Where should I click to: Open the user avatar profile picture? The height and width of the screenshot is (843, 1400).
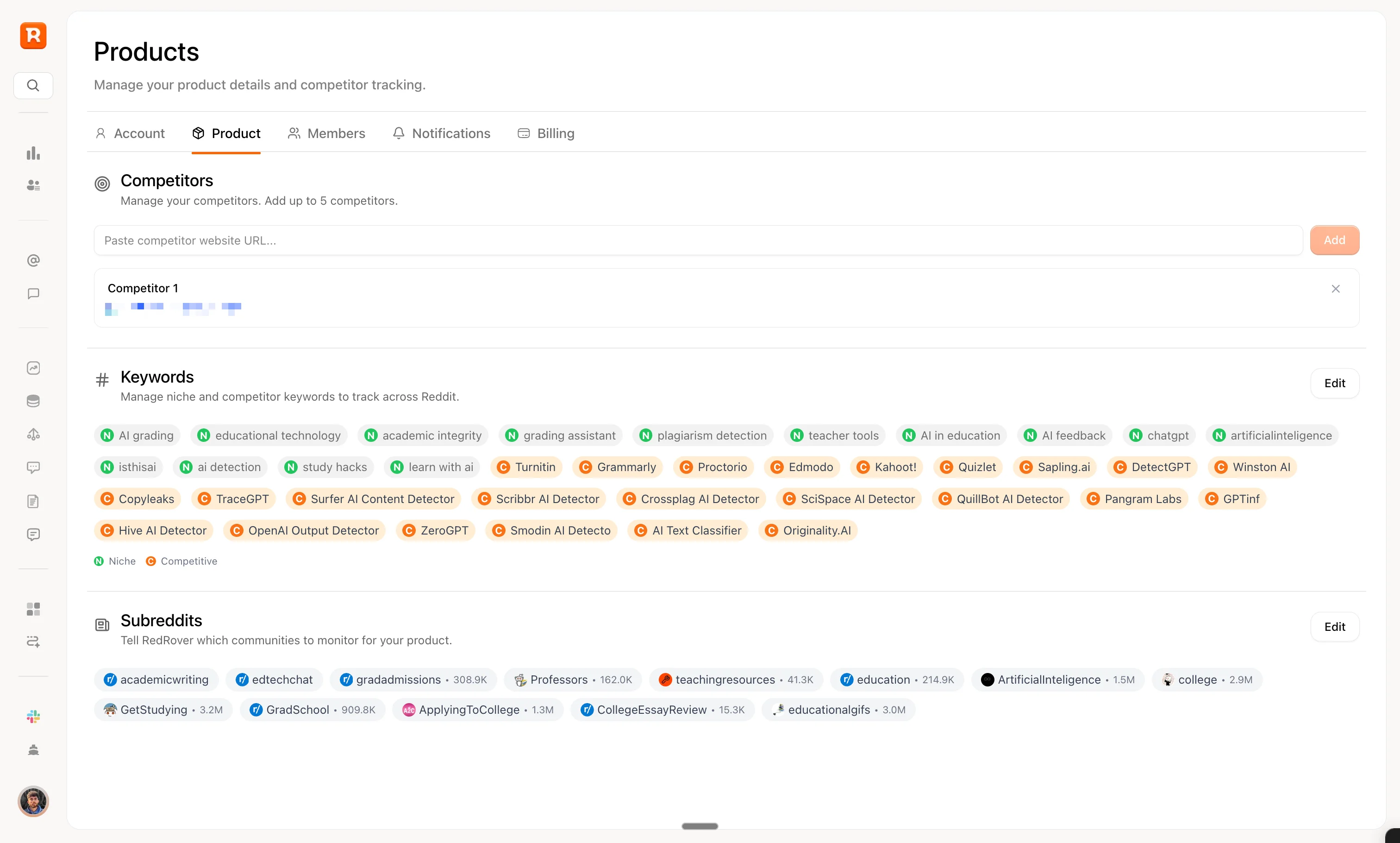(33, 801)
